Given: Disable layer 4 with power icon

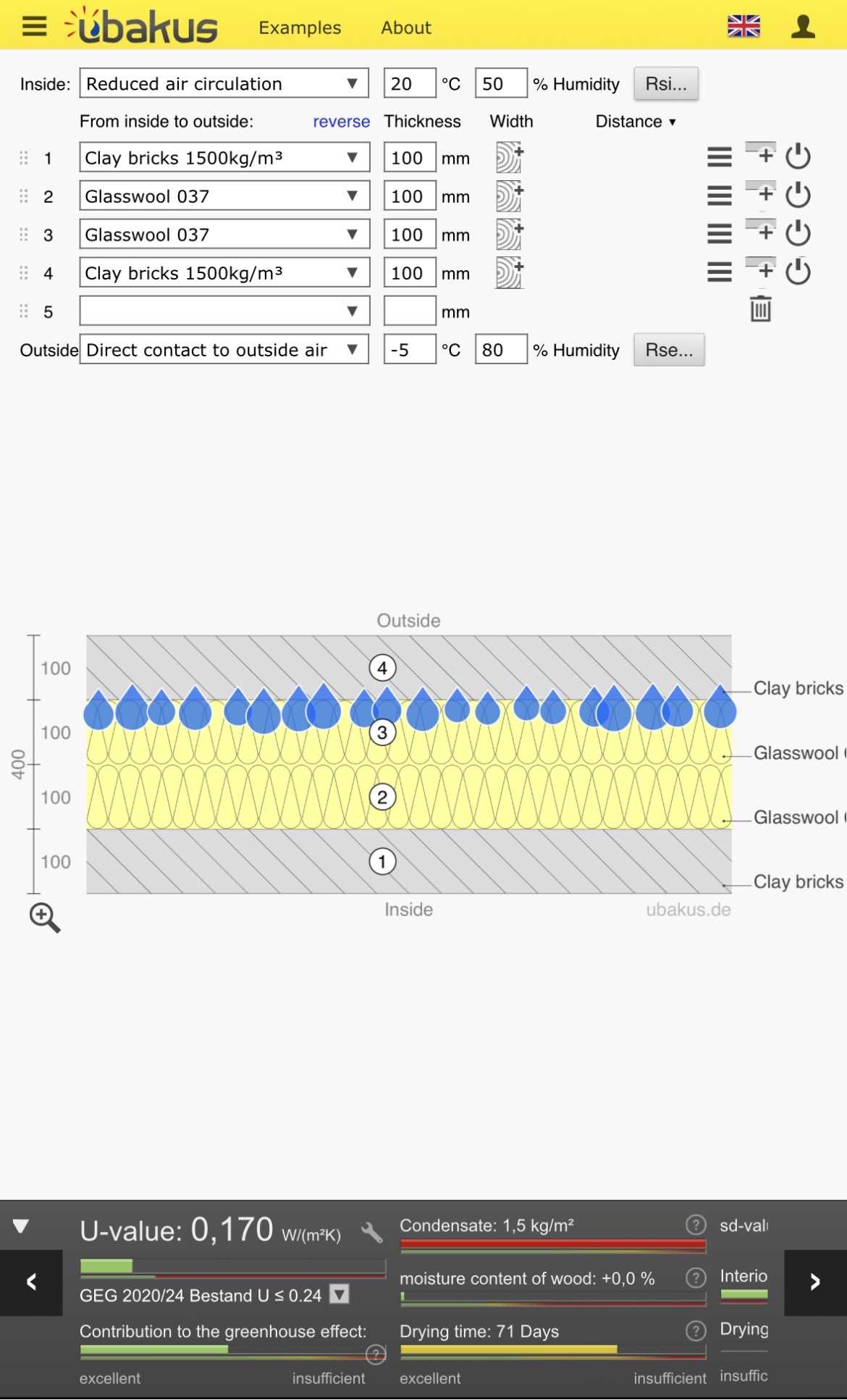Looking at the screenshot, I should 798,272.
